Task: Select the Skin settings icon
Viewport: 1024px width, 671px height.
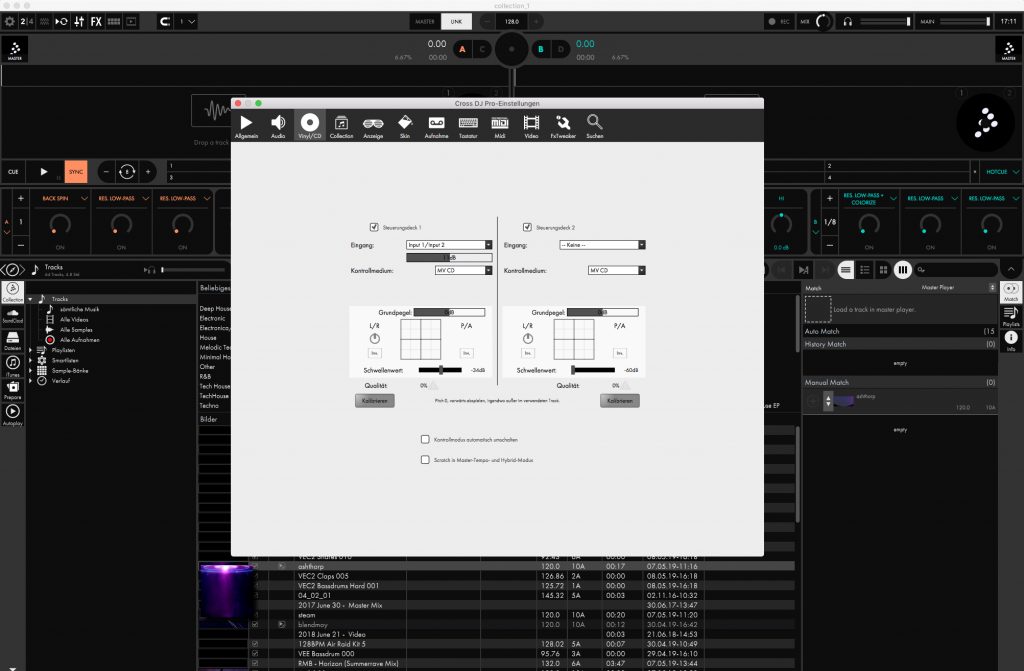Action: pos(405,122)
